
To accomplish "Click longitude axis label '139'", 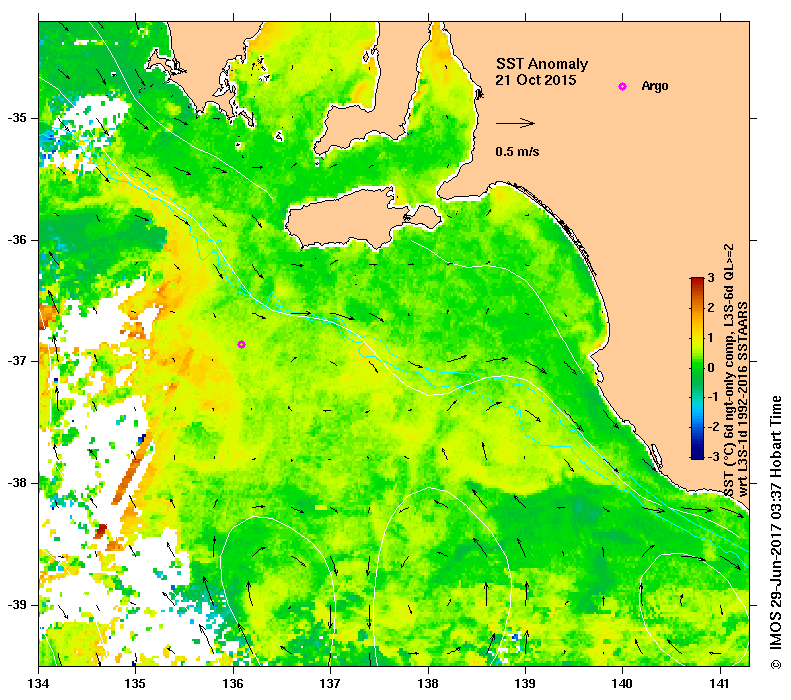I will [526, 684].
